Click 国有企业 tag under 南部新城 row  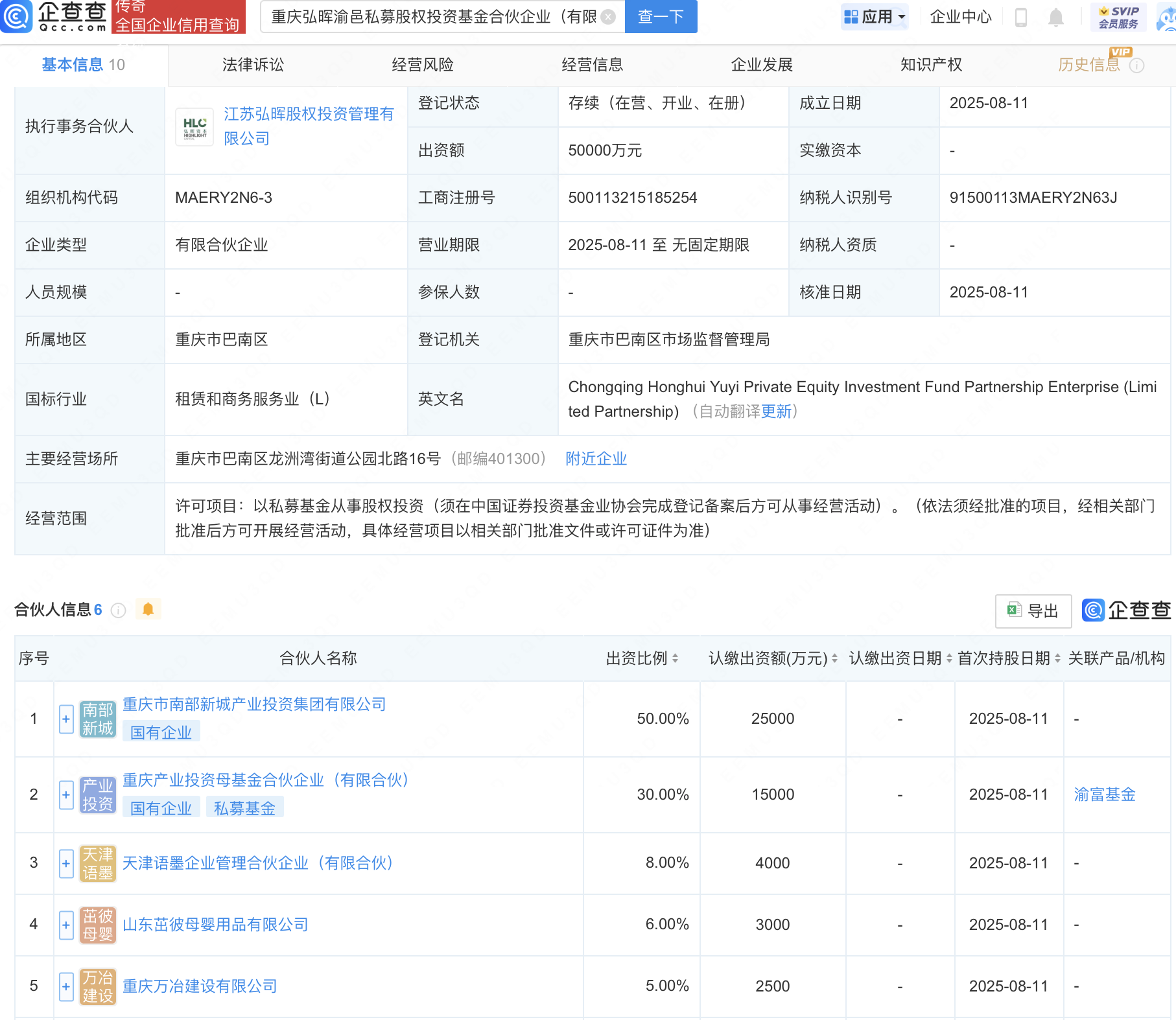[161, 732]
